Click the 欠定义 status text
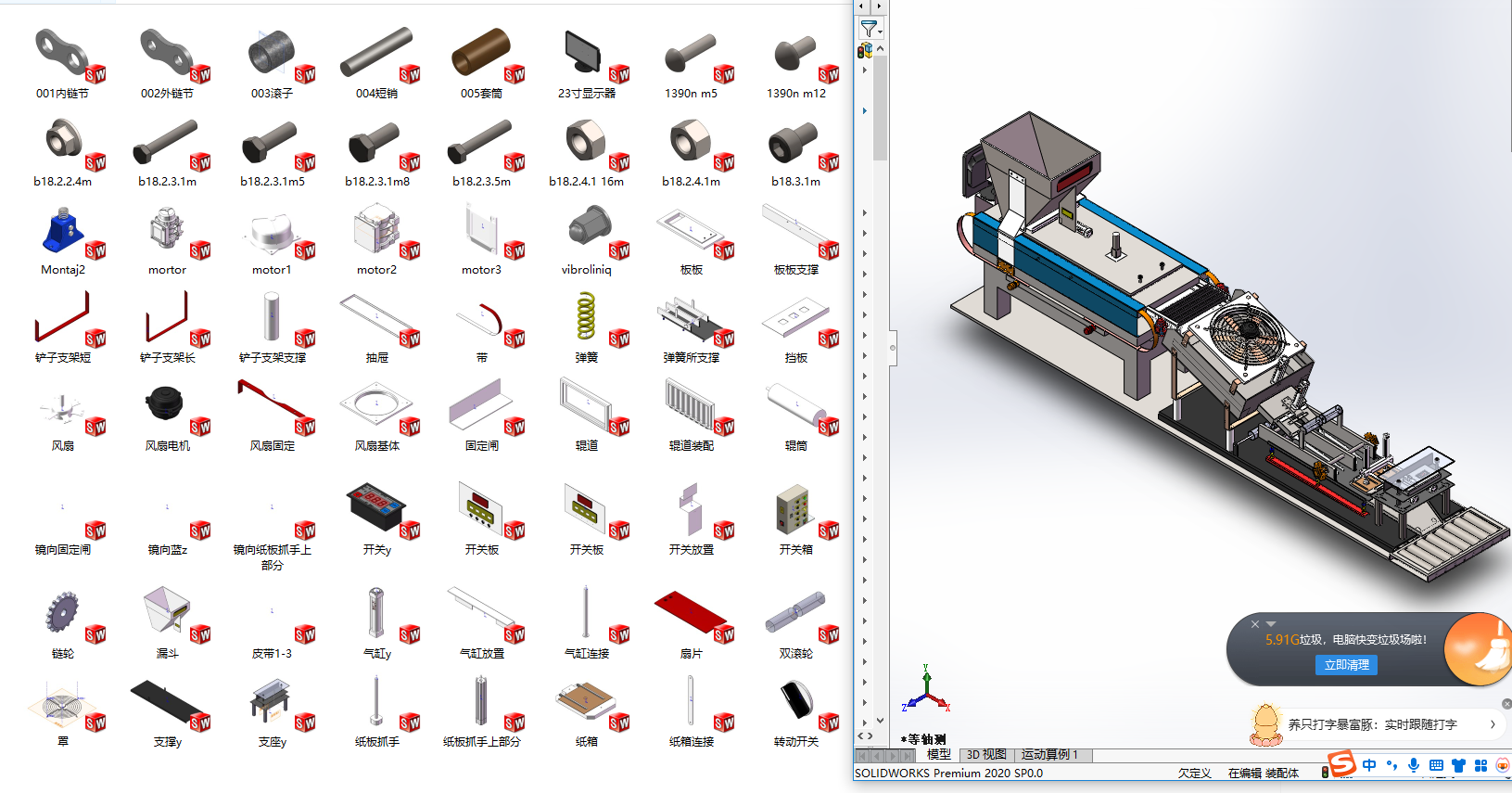Screen dimensions: 1512x793 click(x=1195, y=773)
